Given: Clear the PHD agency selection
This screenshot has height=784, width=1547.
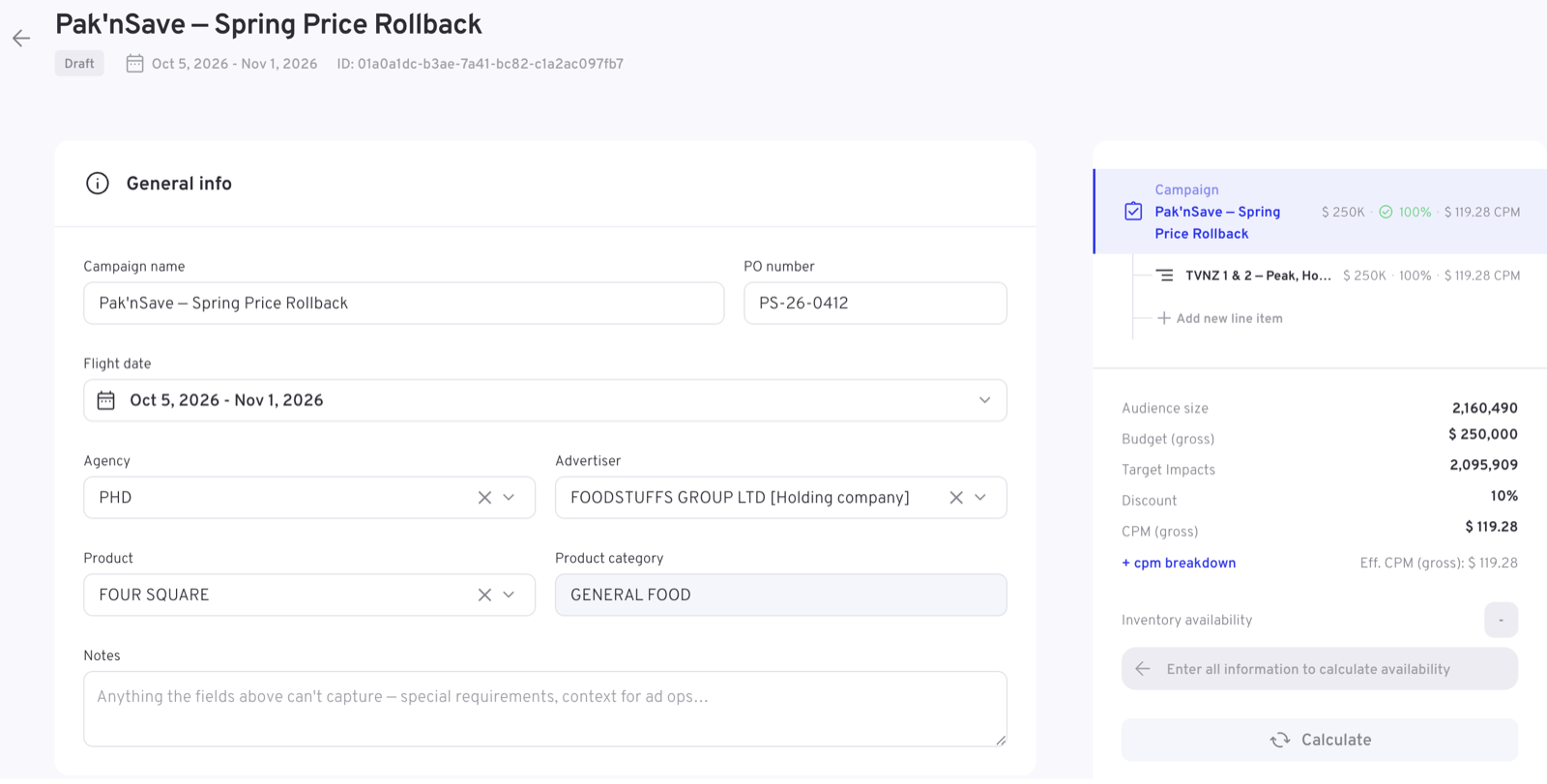Looking at the screenshot, I should click(x=484, y=498).
